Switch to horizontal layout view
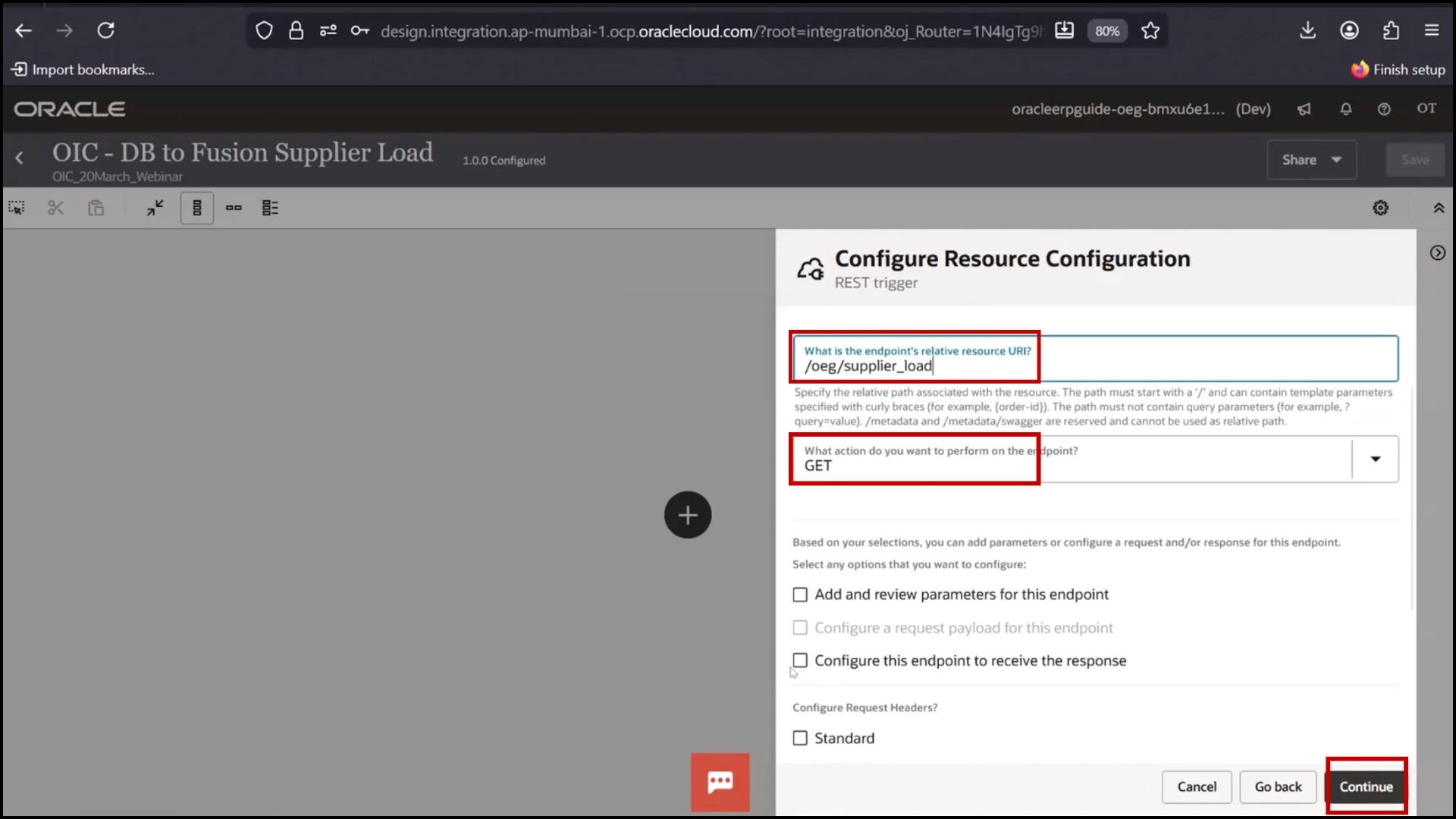The image size is (1456, 819). pos(234,208)
